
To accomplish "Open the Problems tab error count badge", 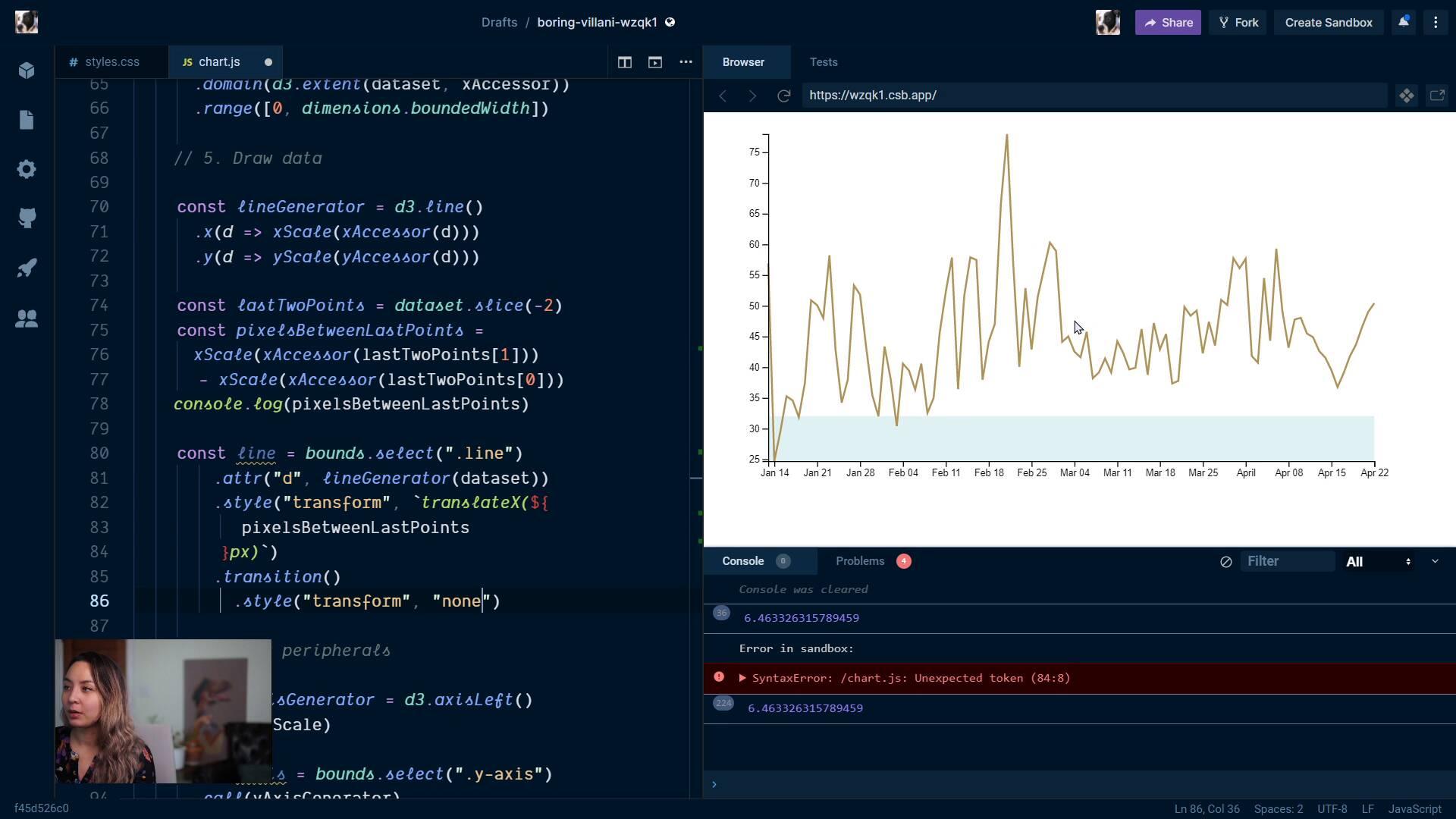I will pyautogui.click(x=904, y=561).
